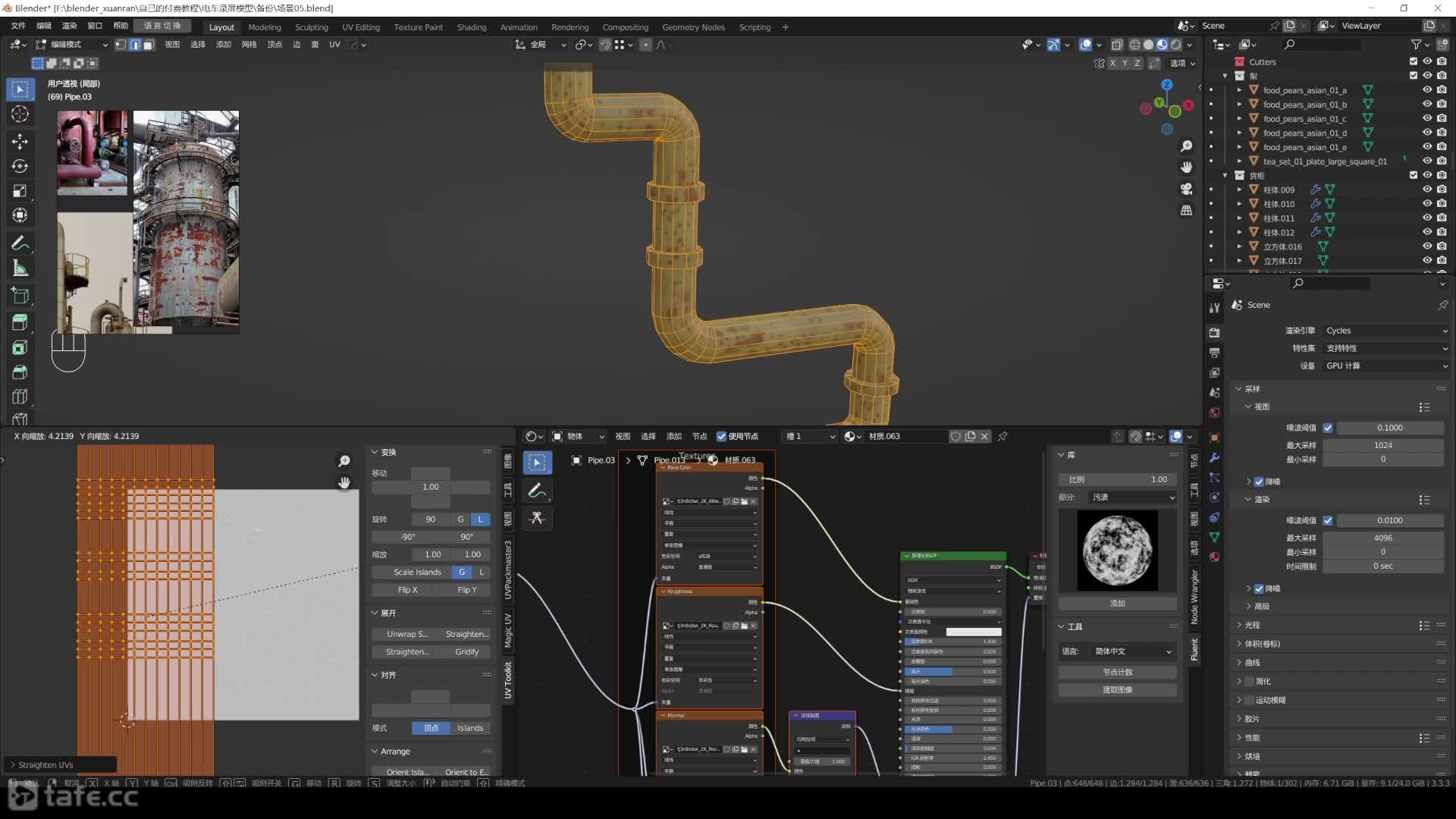Click the 3D viewport pan hand icon
The width and height of the screenshot is (1456, 819).
tap(1187, 167)
